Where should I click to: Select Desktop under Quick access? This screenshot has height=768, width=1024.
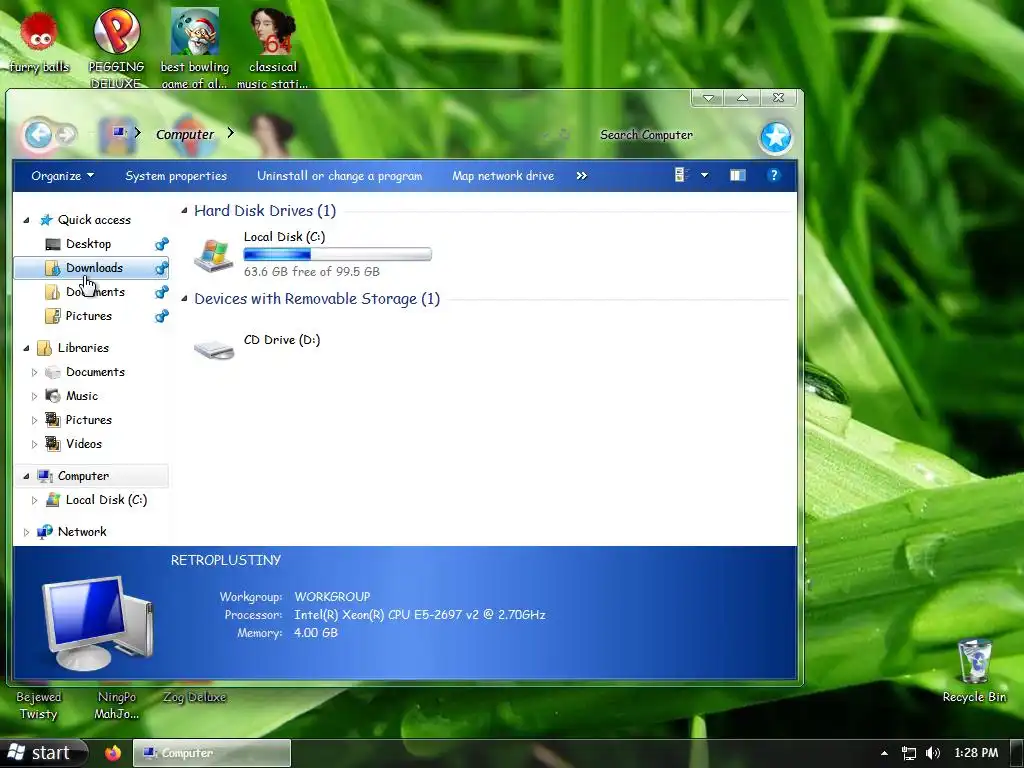coord(88,244)
